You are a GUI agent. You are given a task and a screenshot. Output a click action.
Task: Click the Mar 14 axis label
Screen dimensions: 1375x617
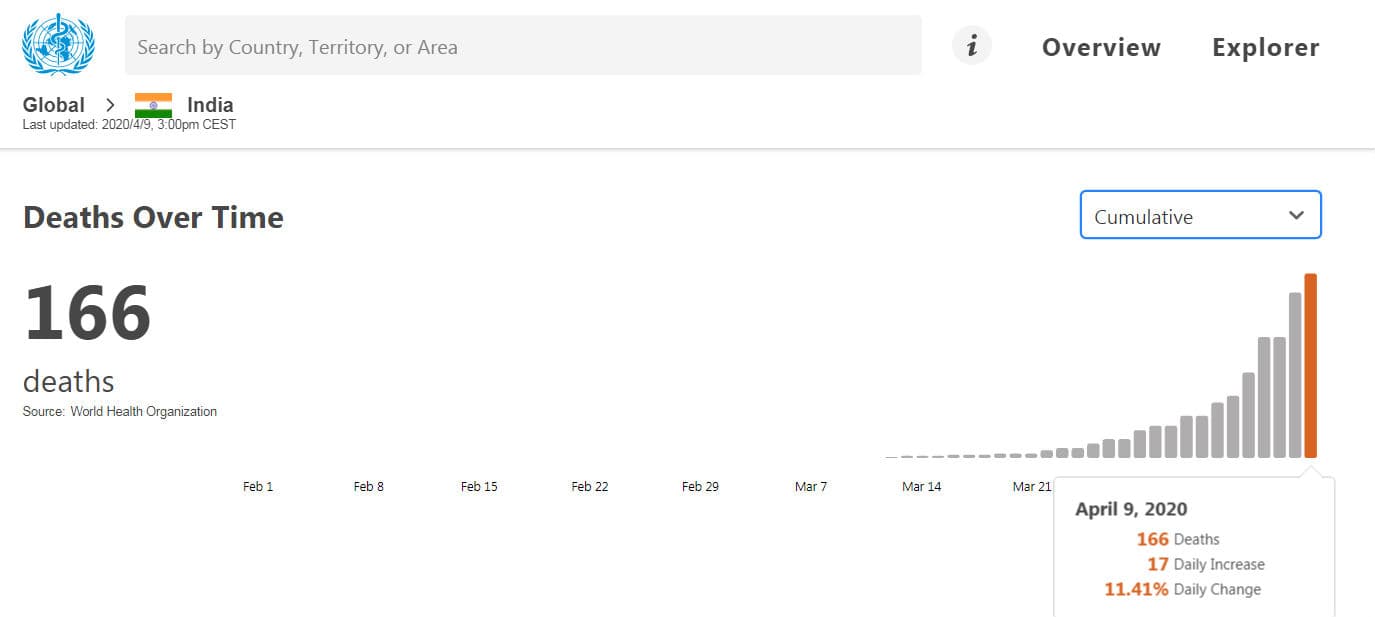tap(921, 487)
